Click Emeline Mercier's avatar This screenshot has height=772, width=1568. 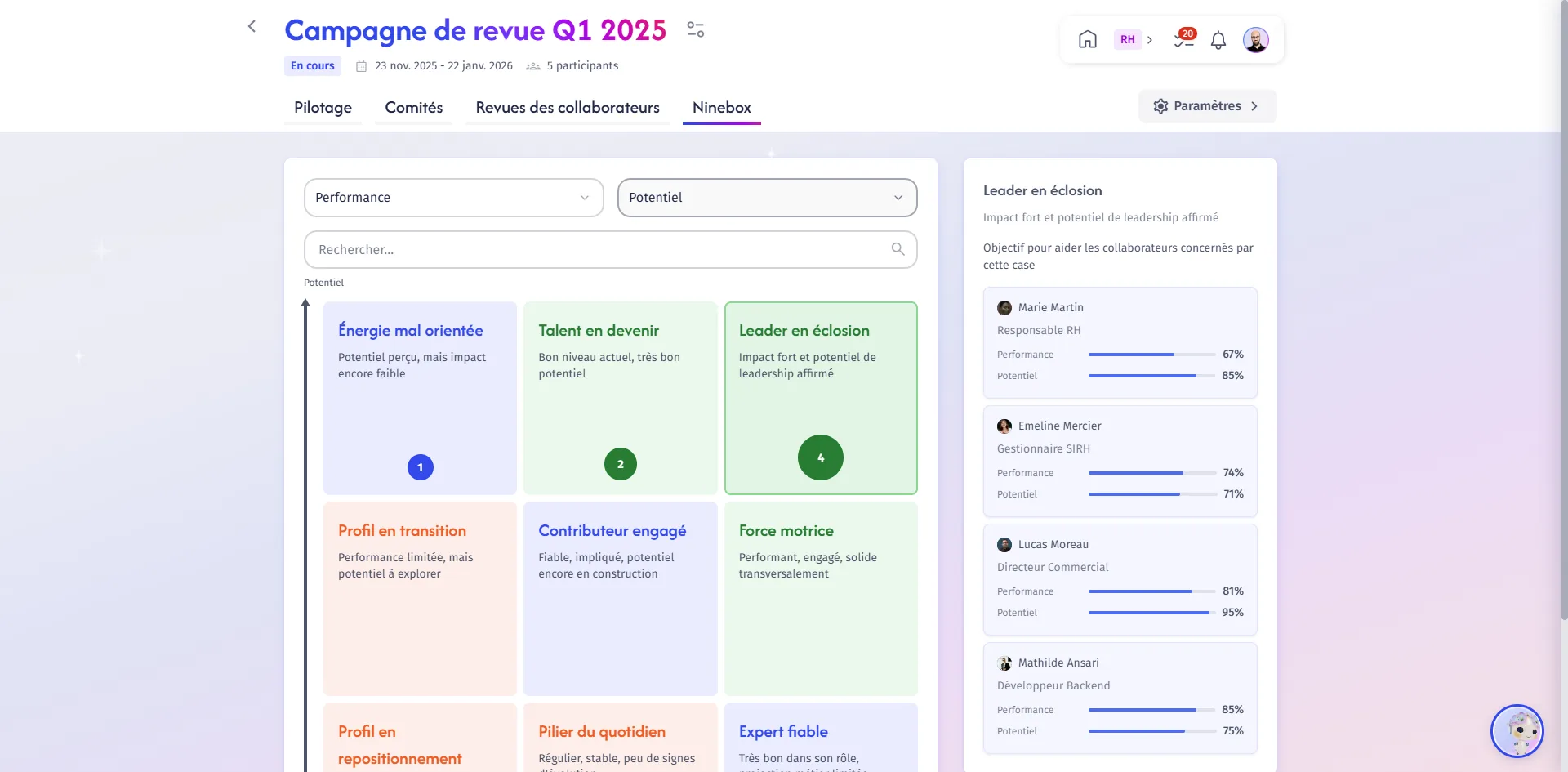point(1004,426)
